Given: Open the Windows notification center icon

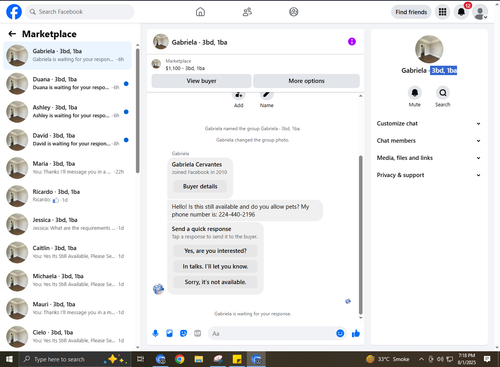Looking at the screenshot, I should 487,359.
